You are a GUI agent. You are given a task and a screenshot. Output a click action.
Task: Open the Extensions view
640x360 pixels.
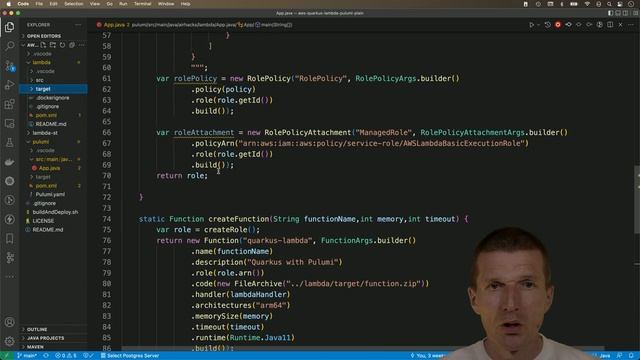pos(9,104)
